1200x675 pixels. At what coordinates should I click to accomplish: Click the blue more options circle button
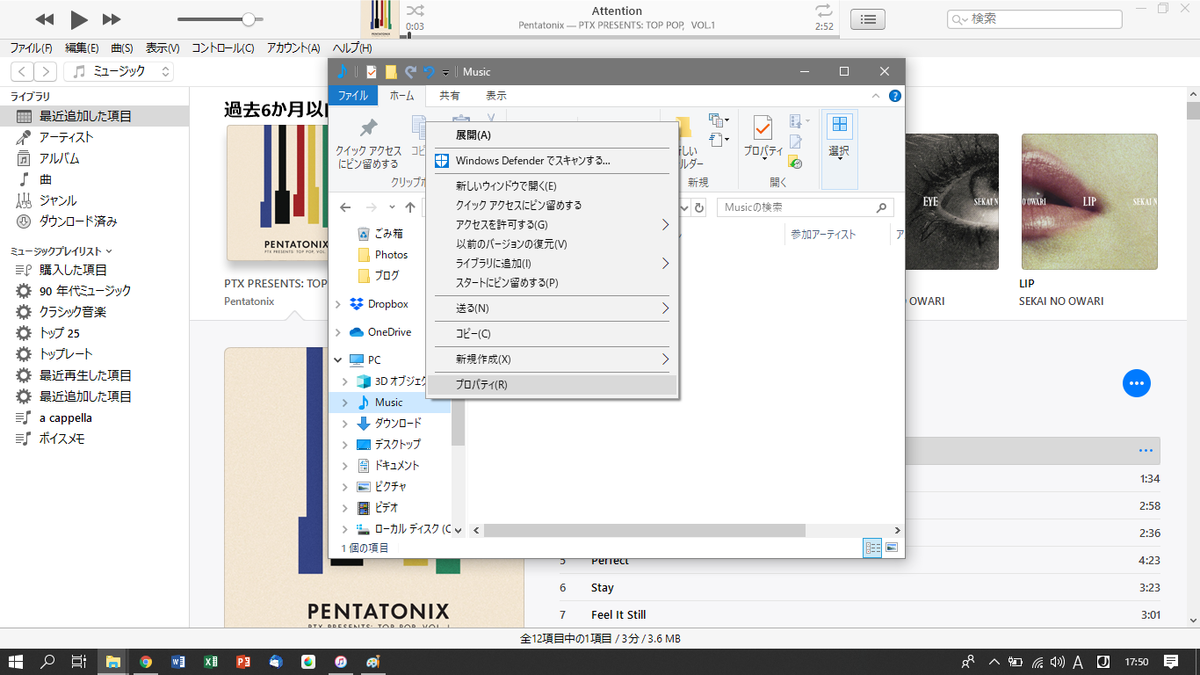[1136, 383]
